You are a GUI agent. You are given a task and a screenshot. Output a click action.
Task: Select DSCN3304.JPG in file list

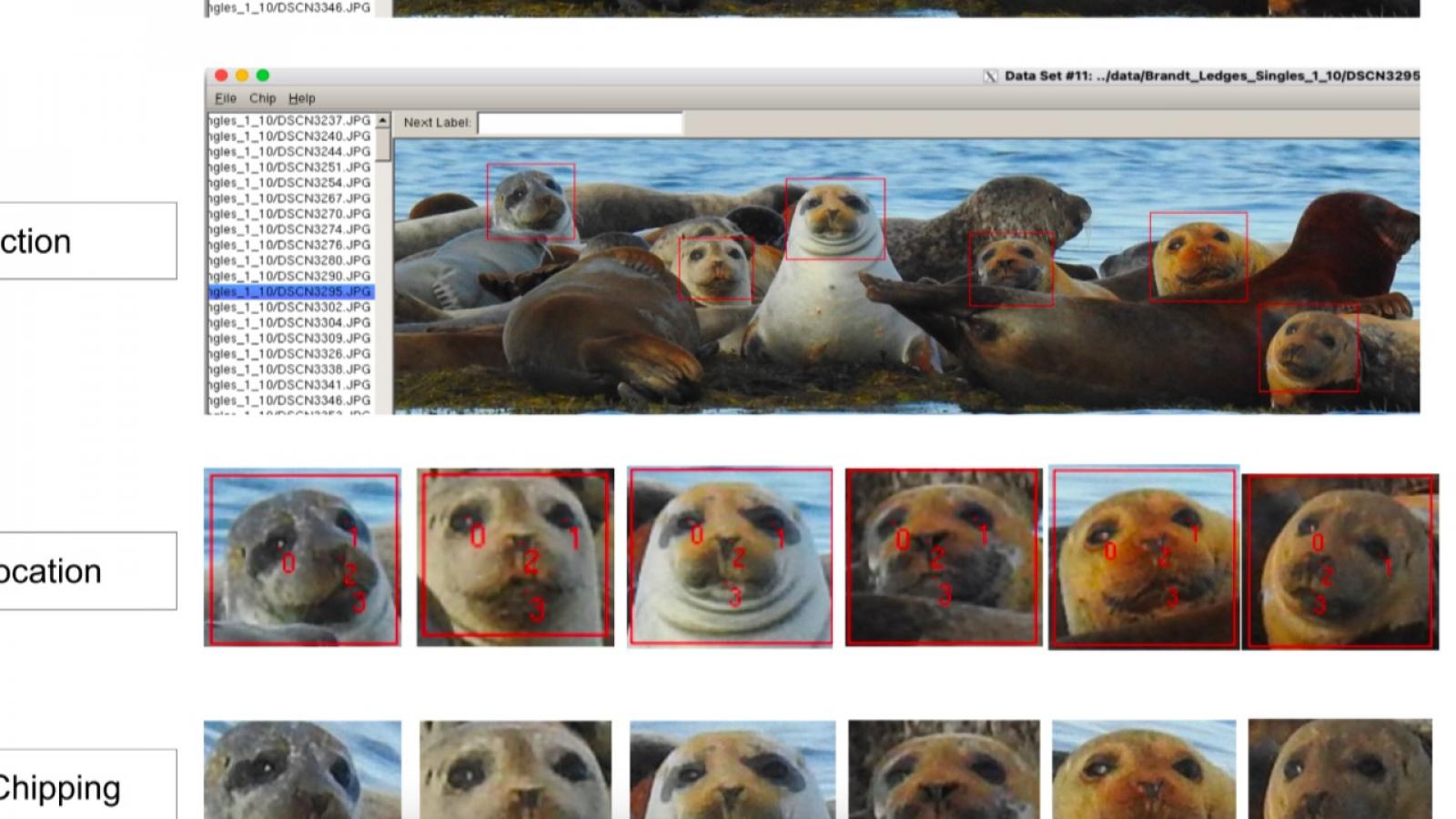(x=290, y=323)
